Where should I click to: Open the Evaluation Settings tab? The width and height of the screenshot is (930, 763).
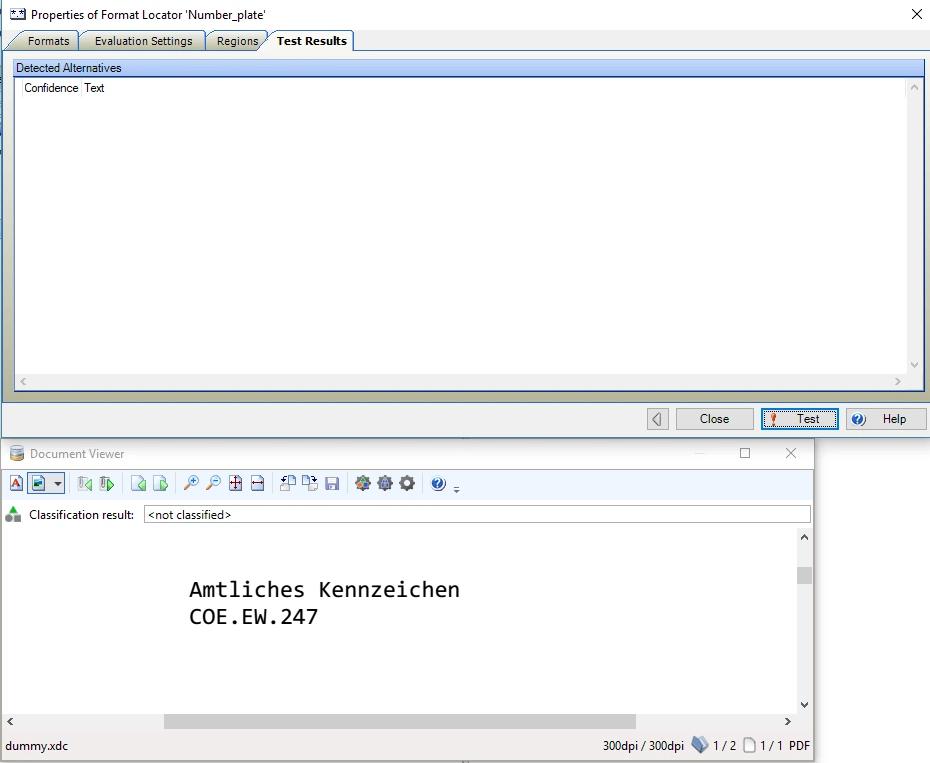143,41
